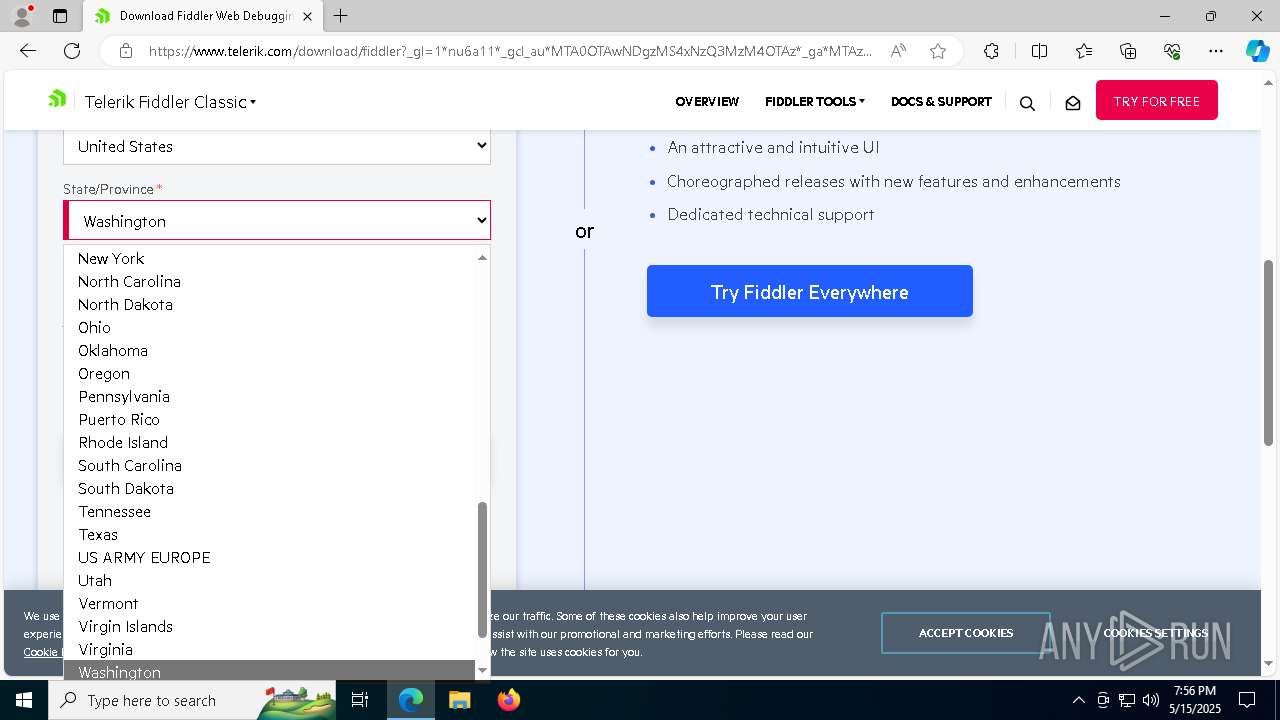Select highlighted Washington option in list
Image resolution: width=1280 pixels, height=720 pixels.
270,671
